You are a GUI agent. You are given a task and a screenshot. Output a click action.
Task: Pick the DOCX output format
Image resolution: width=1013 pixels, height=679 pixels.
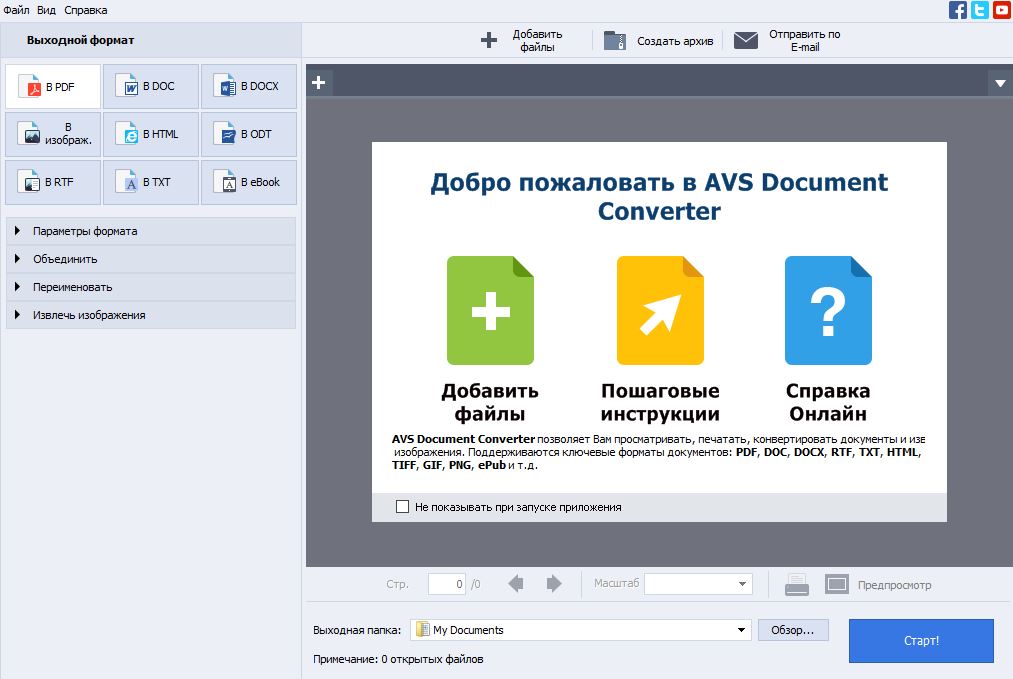click(249, 87)
